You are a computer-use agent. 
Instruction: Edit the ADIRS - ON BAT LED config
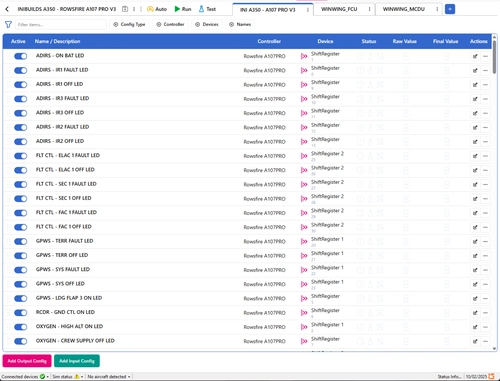(x=475, y=56)
